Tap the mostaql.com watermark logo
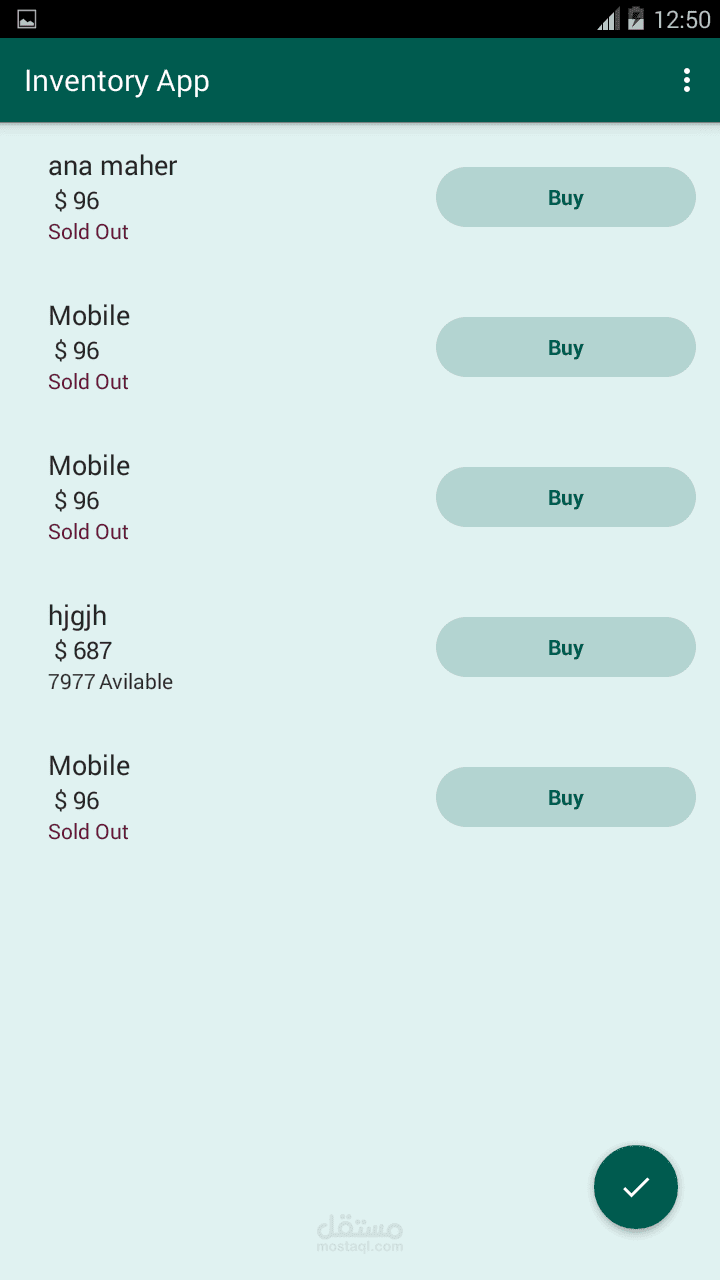Screen dimensions: 720x1280 [359, 1234]
